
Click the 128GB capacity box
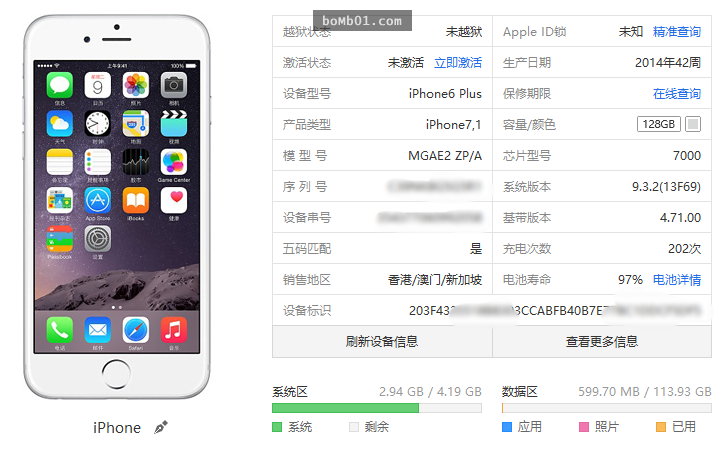[658, 124]
